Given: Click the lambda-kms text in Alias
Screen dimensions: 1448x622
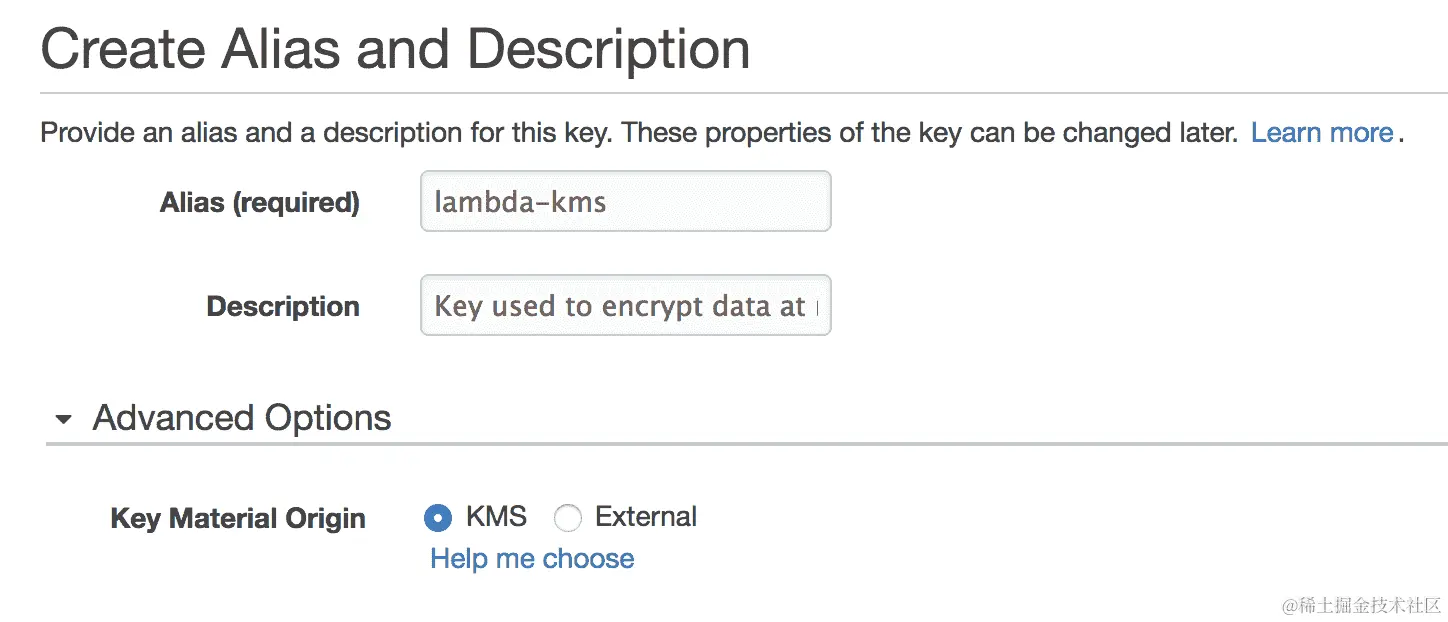Looking at the screenshot, I should pos(520,202).
